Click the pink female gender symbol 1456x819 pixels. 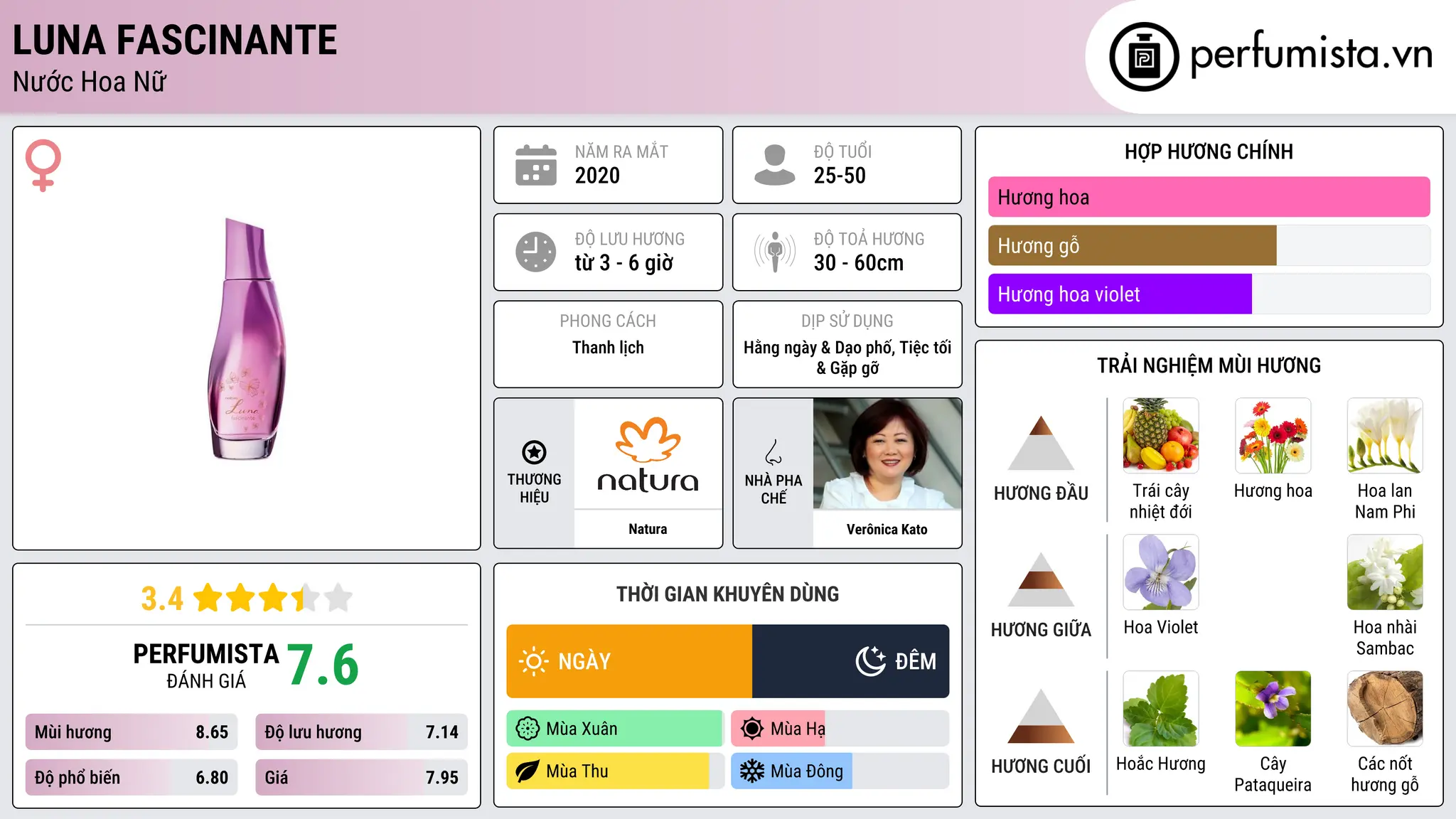tap(43, 165)
